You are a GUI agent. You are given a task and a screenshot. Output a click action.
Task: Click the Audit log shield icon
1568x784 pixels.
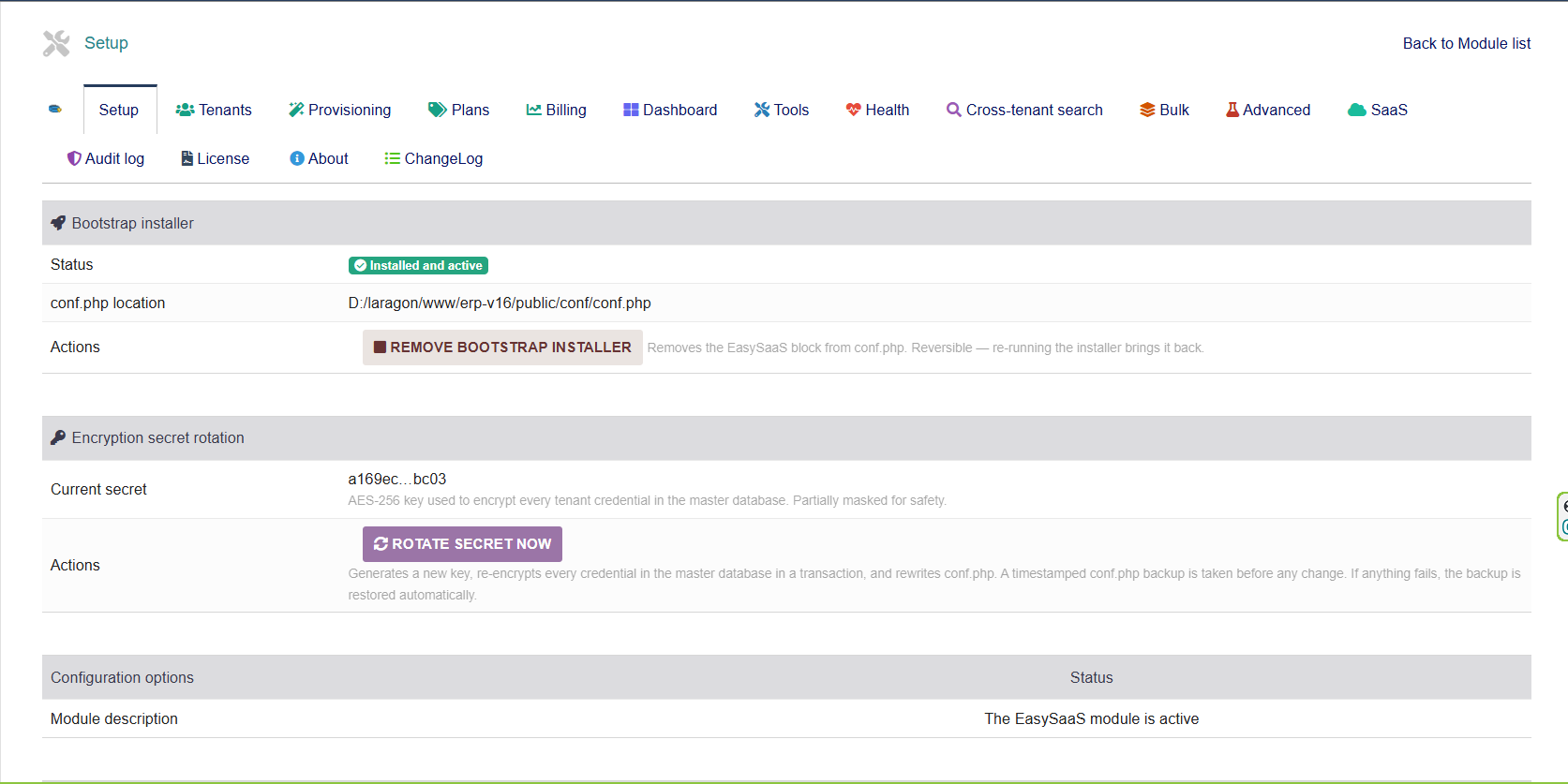pos(74,158)
